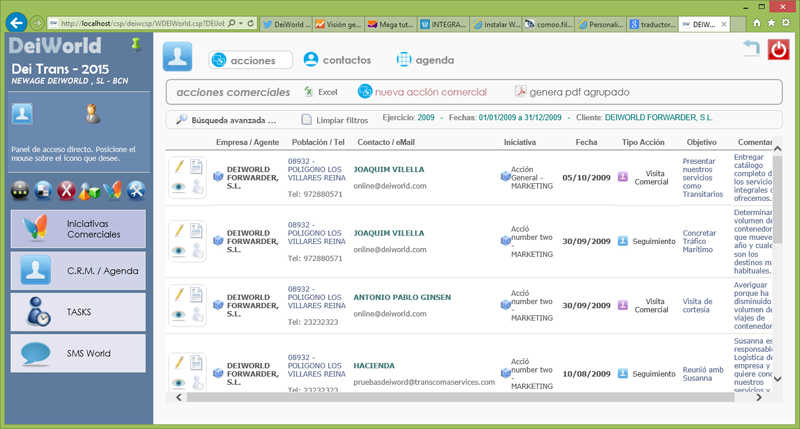This screenshot has height=429, width=800.
Task: Click the large blue user profile icon
Action: tap(177, 57)
